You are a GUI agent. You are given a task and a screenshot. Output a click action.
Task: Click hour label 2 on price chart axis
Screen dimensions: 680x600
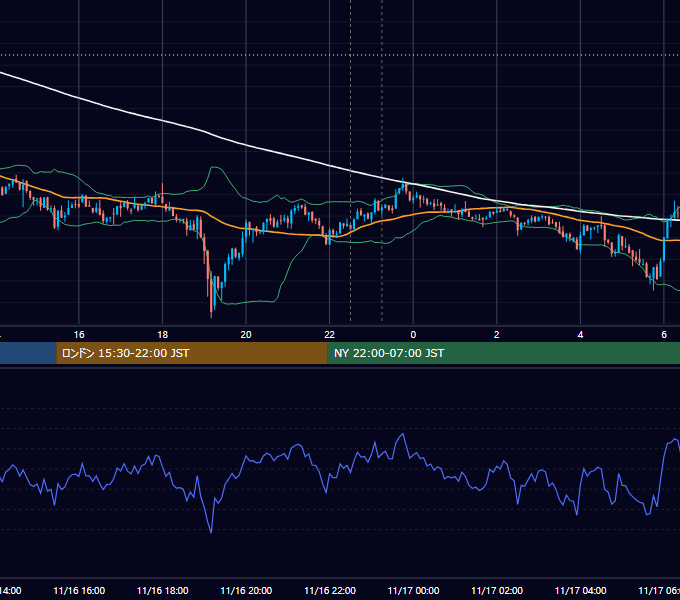click(497, 335)
